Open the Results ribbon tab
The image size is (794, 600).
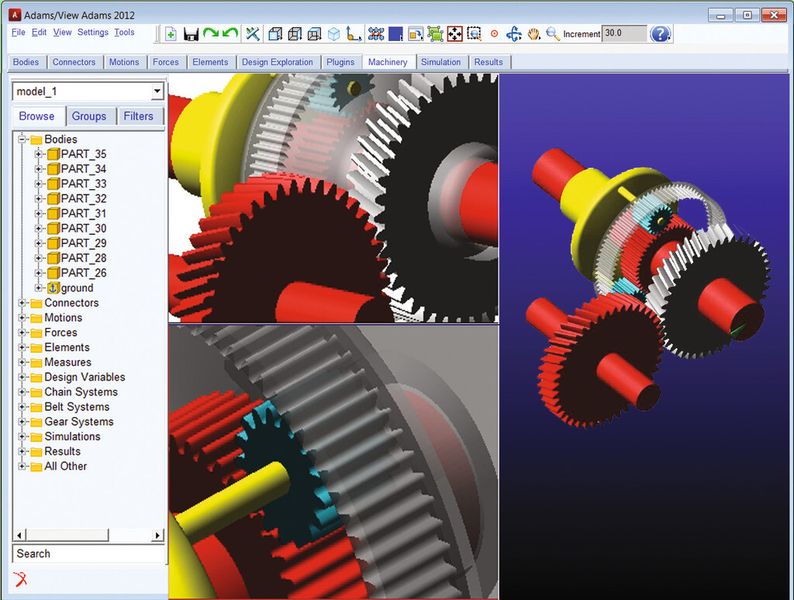click(488, 62)
